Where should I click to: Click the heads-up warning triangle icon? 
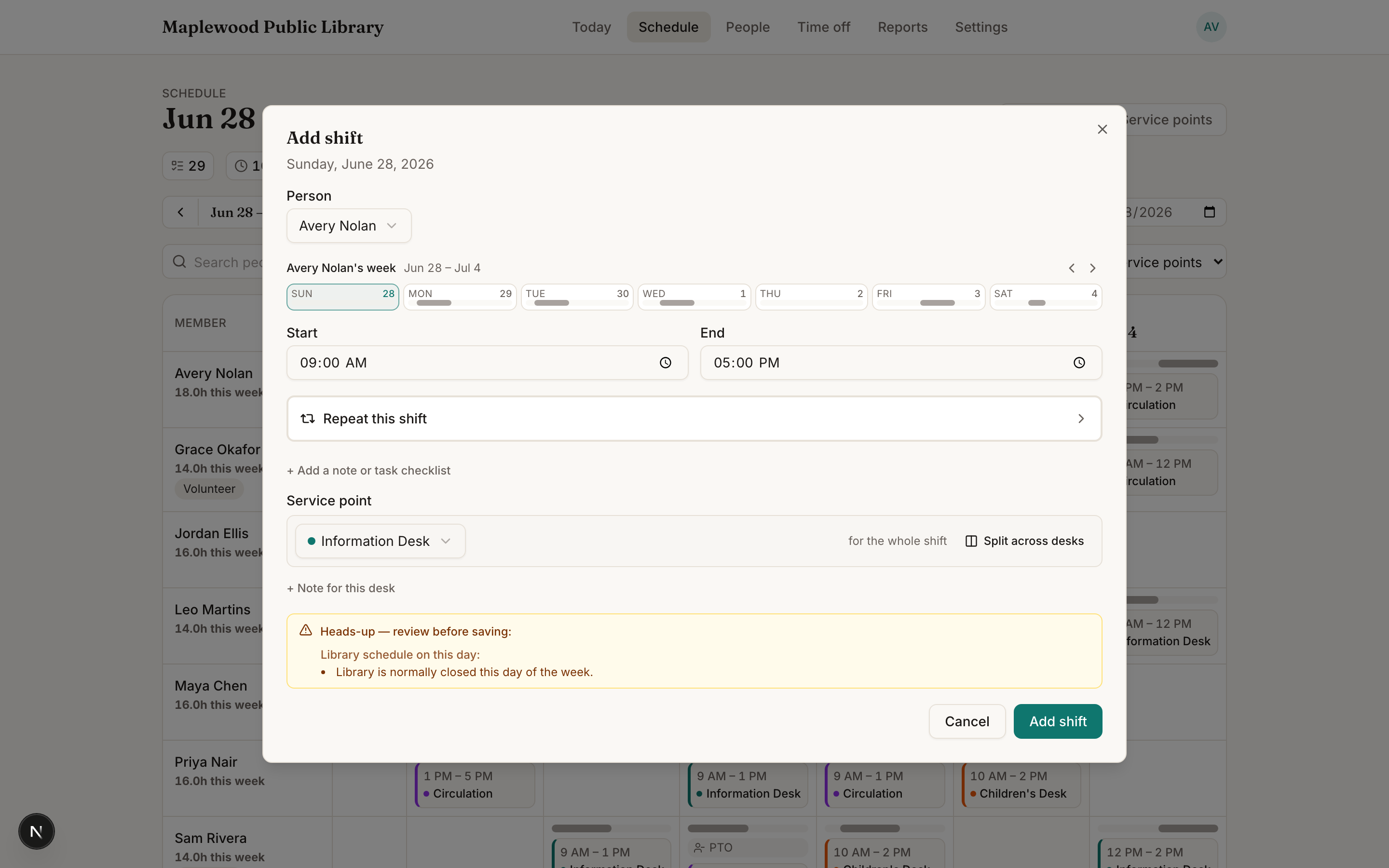[x=306, y=630]
